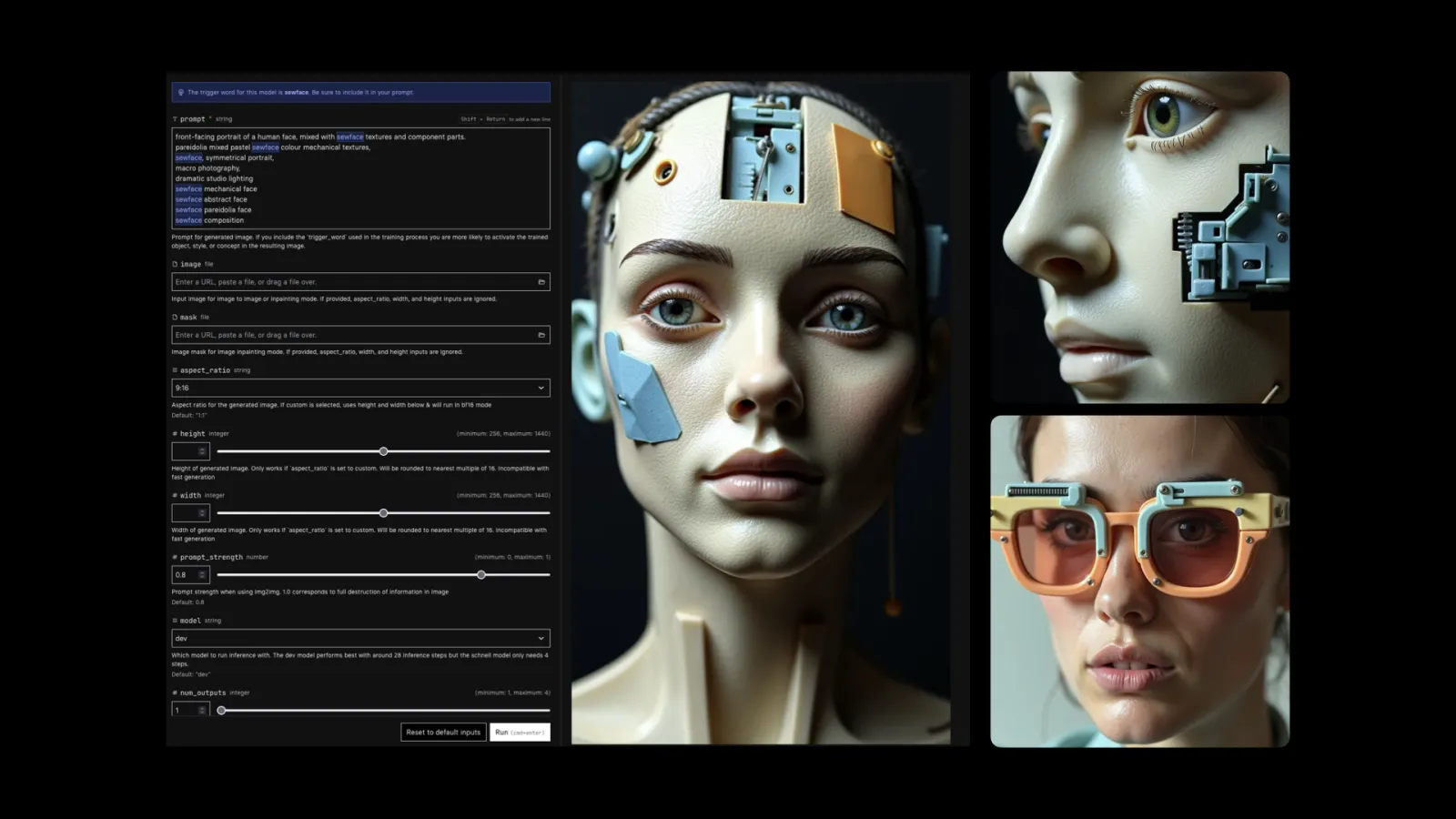The image size is (1456, 819).
Task: Click the height stepper arrows
Action: [202, 451]
